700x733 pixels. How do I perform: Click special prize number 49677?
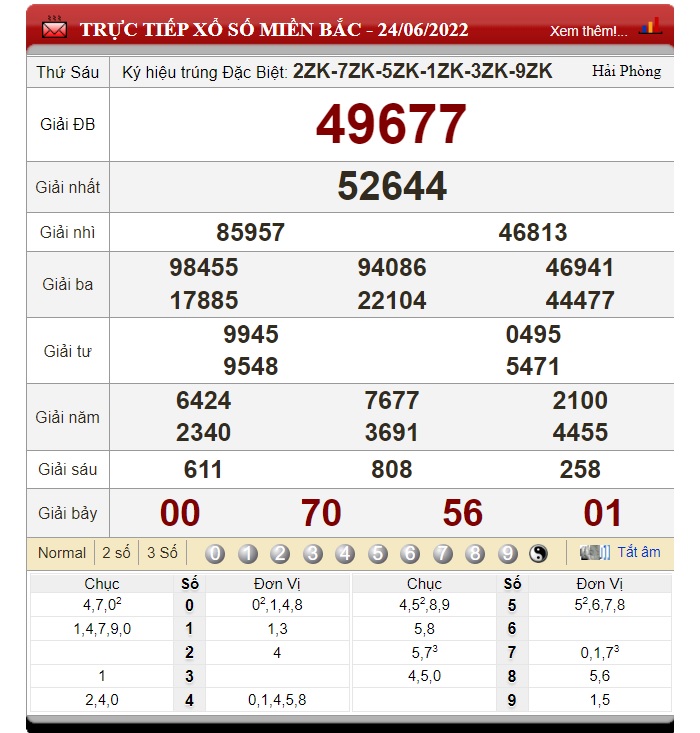(x=391, y=124)
